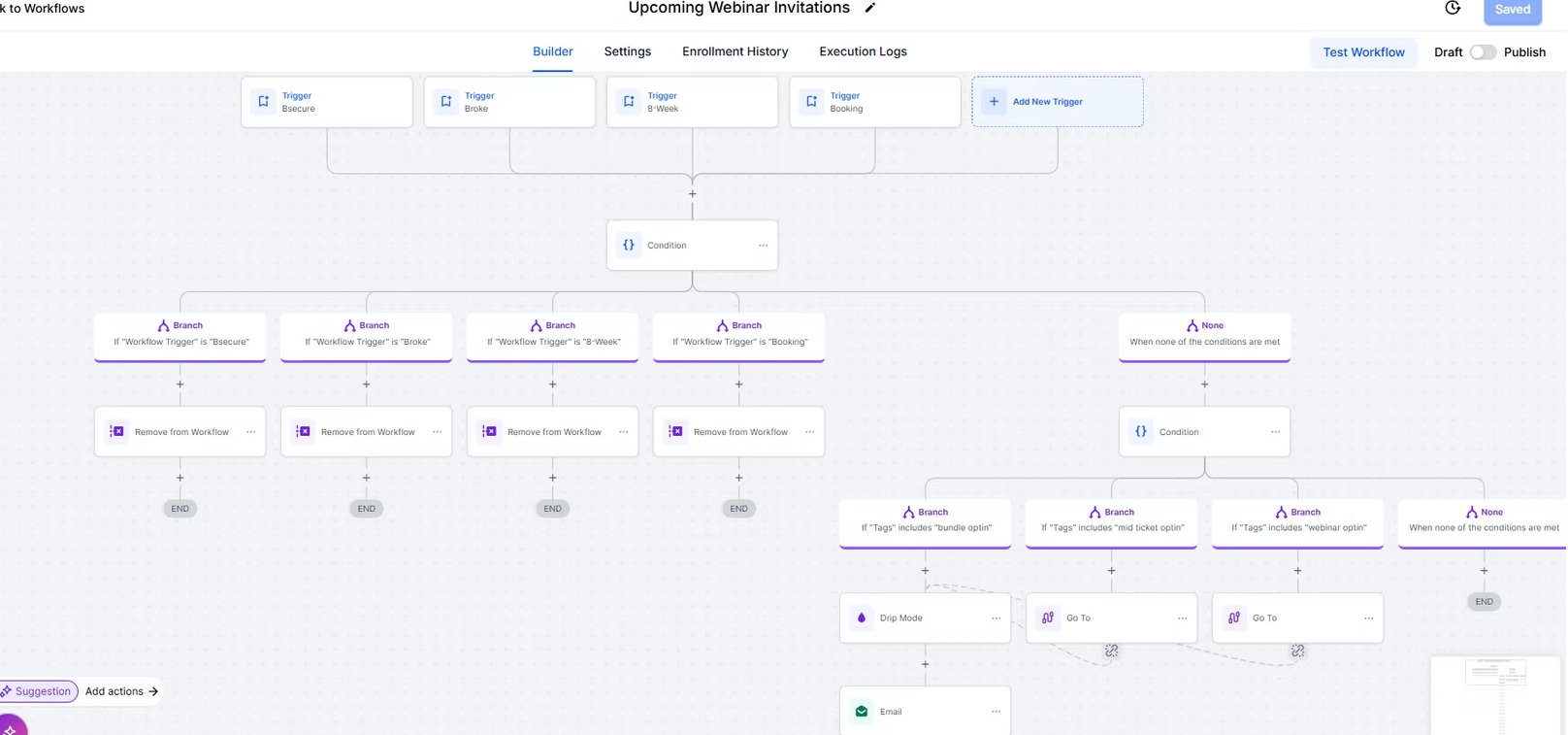Open the Execution Logs tab
The image size is (1568, 735).
coord(863,51)
